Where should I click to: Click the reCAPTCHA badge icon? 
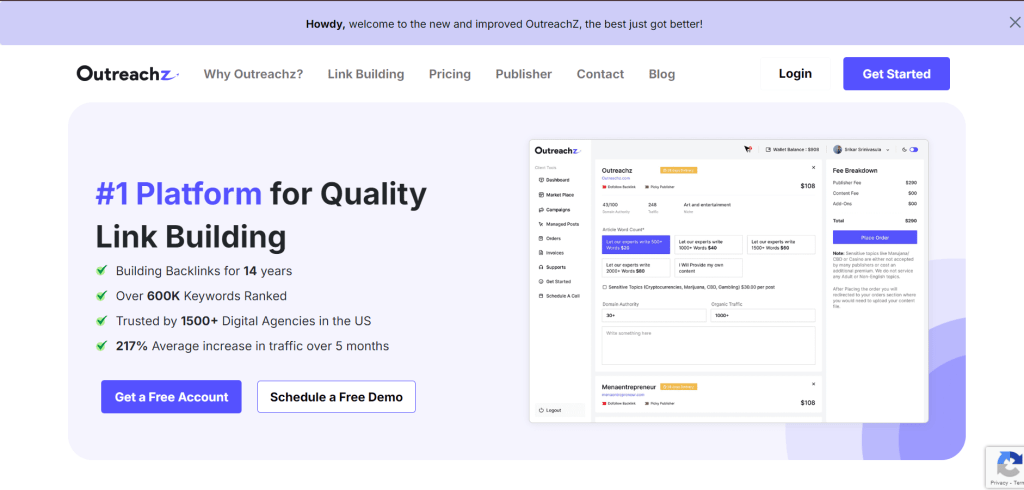pos(1010,465)
